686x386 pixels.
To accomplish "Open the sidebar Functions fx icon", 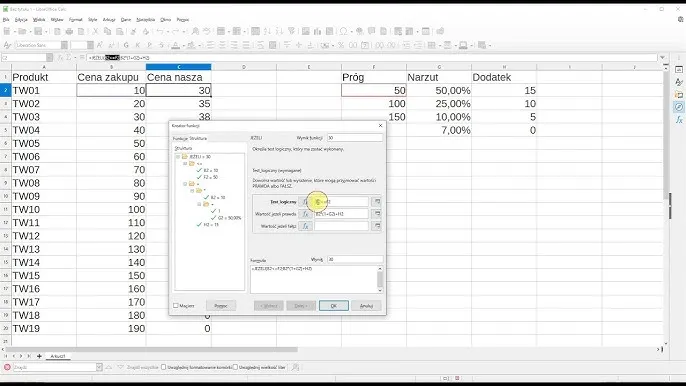I will 679,119.
